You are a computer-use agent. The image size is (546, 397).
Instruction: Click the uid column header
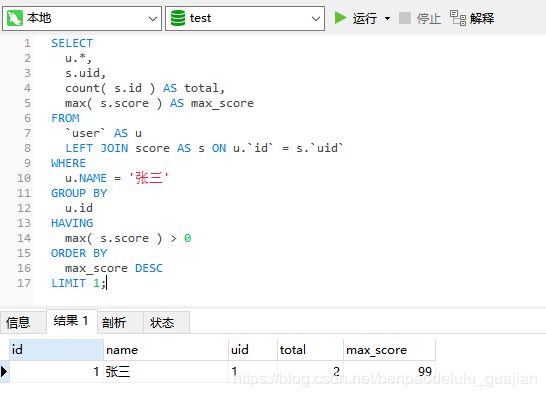coord(253,350)
